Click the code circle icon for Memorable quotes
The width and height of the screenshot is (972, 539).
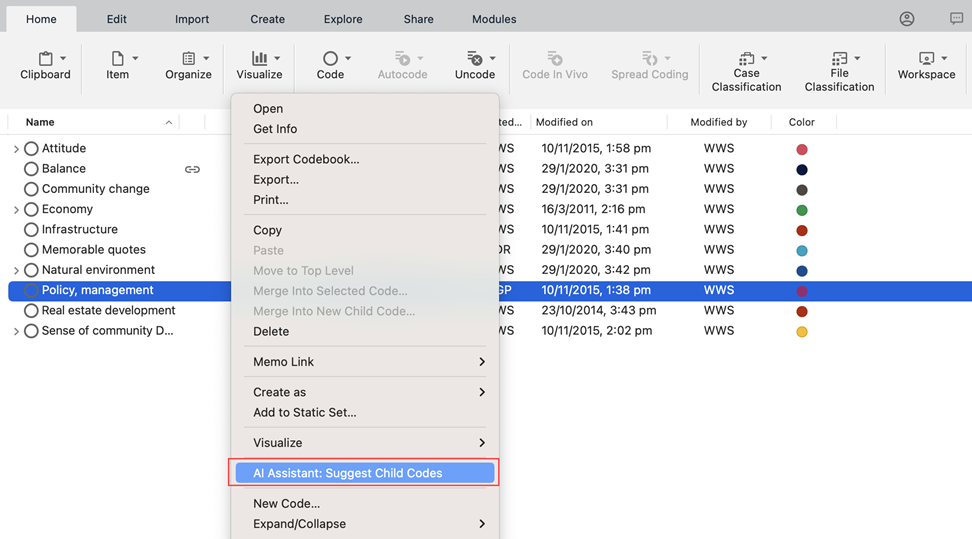[31, 250]
